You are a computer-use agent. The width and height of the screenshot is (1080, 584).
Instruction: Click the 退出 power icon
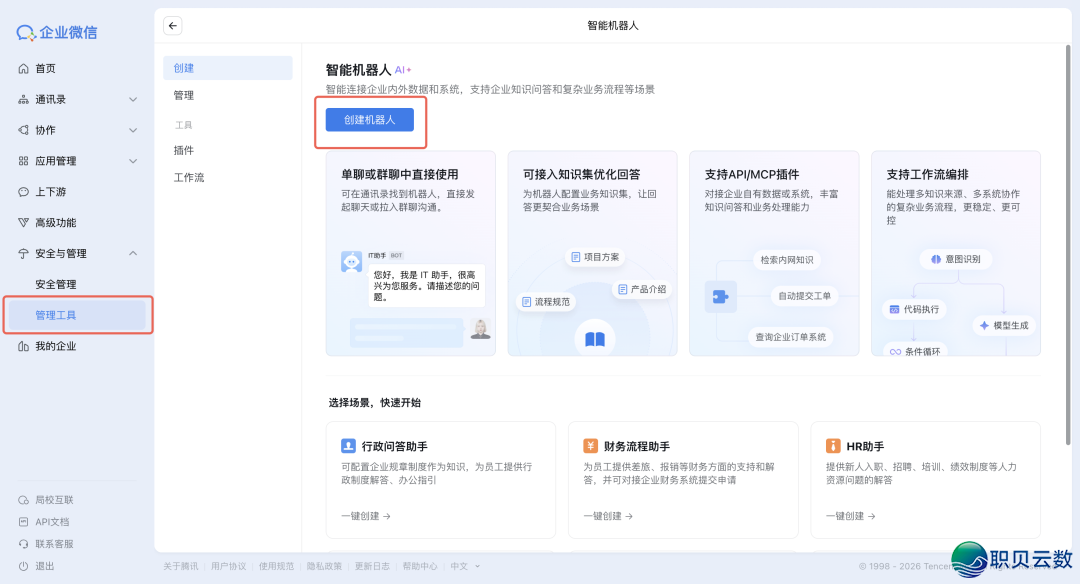[22, 565]
